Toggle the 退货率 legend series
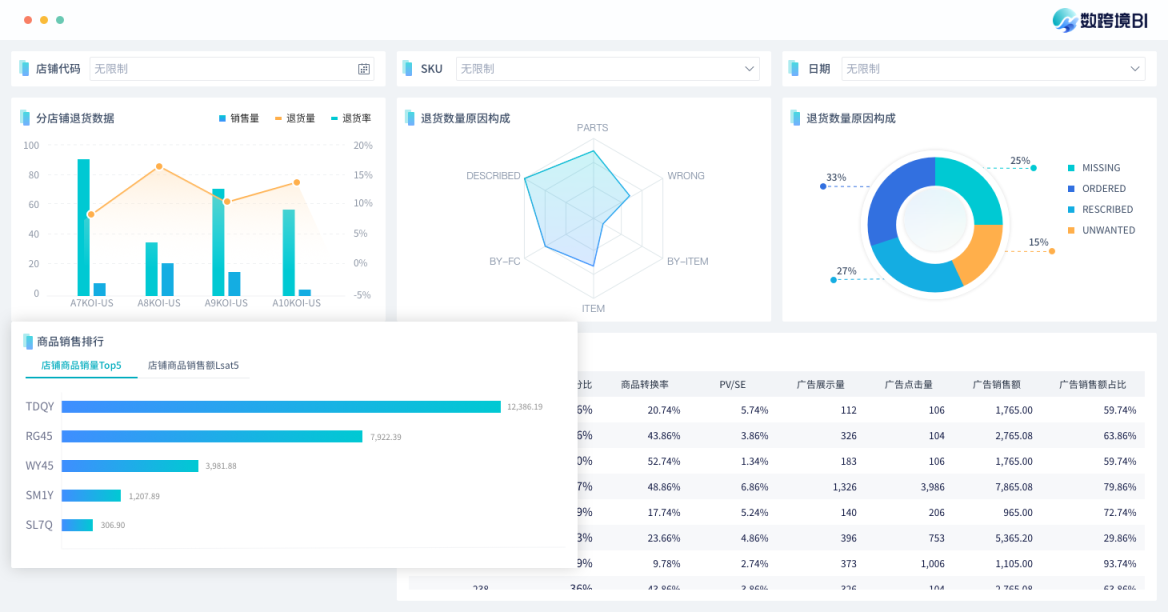Image resolution: width=1168 pixels, height=612 pixels. (x=350, y=118)
